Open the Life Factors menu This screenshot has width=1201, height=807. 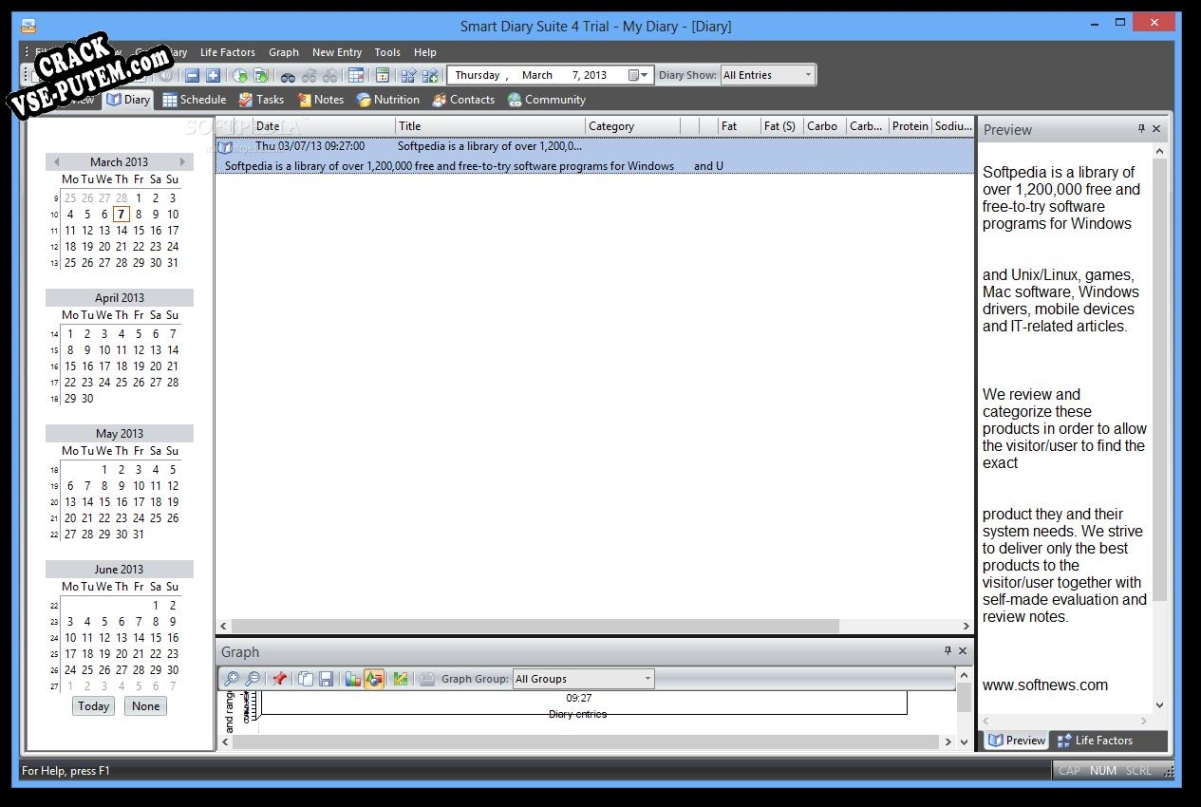[227, 52]
